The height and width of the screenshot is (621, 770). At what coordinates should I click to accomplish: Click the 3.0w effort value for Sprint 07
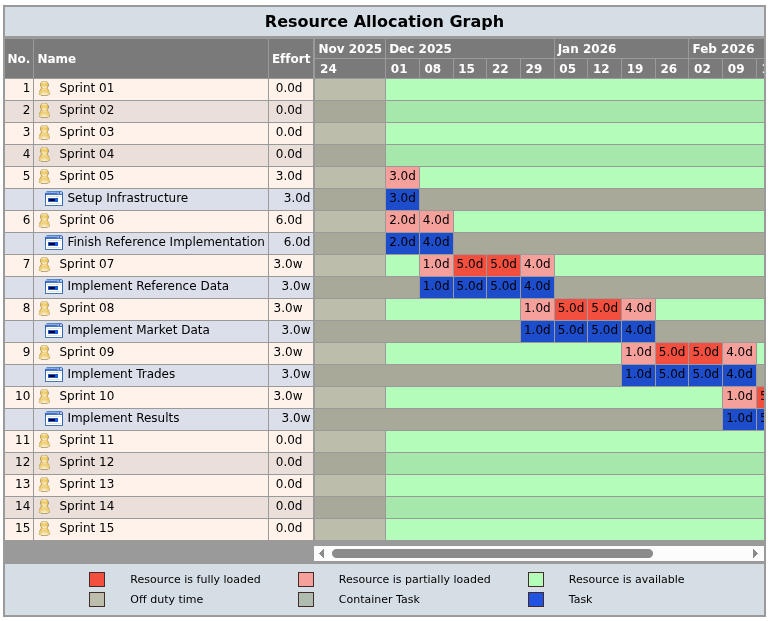(x=288, y=264)
